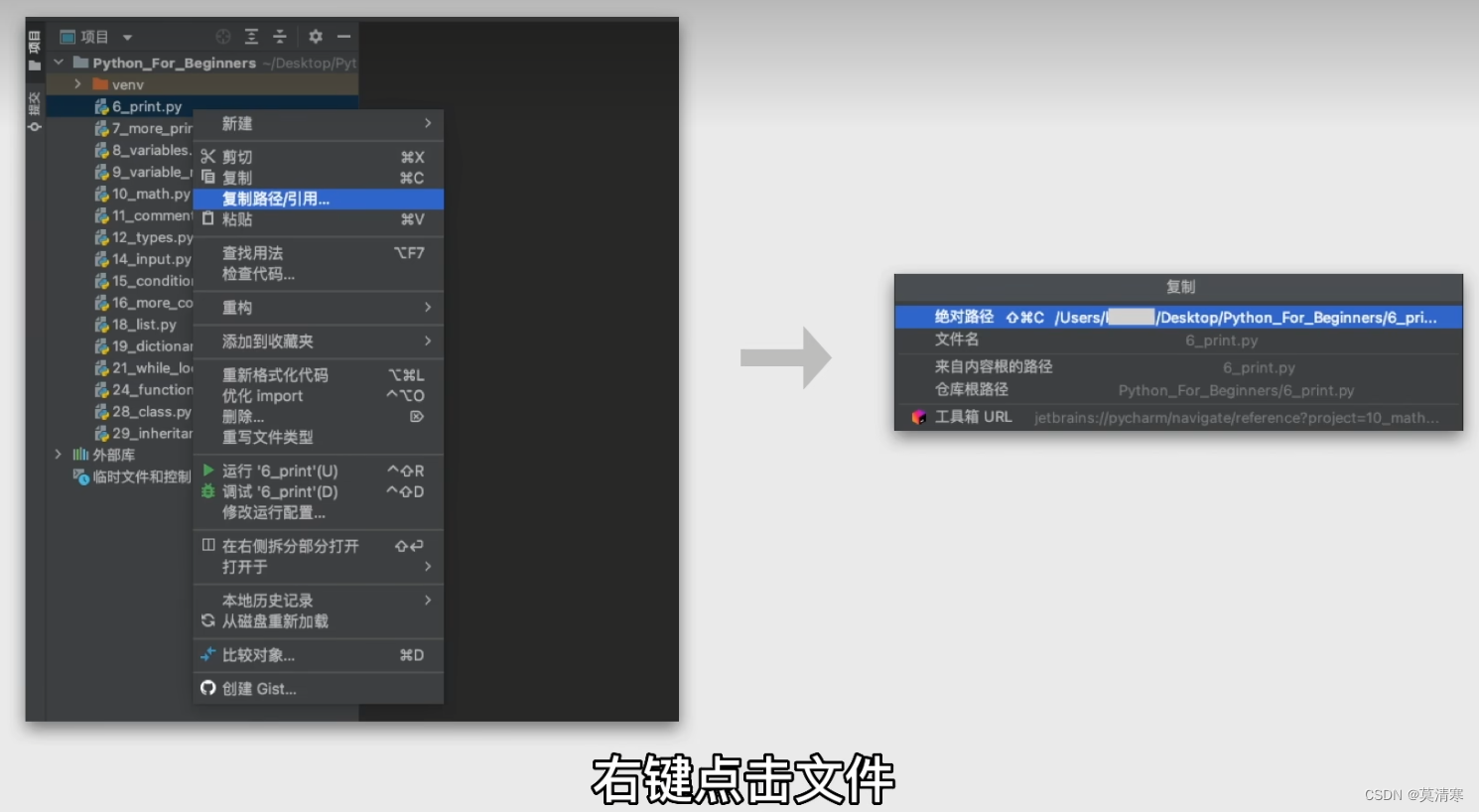Select 工具箱 URL in copy popup
1479x812 pixels.
coord(1178,417)
